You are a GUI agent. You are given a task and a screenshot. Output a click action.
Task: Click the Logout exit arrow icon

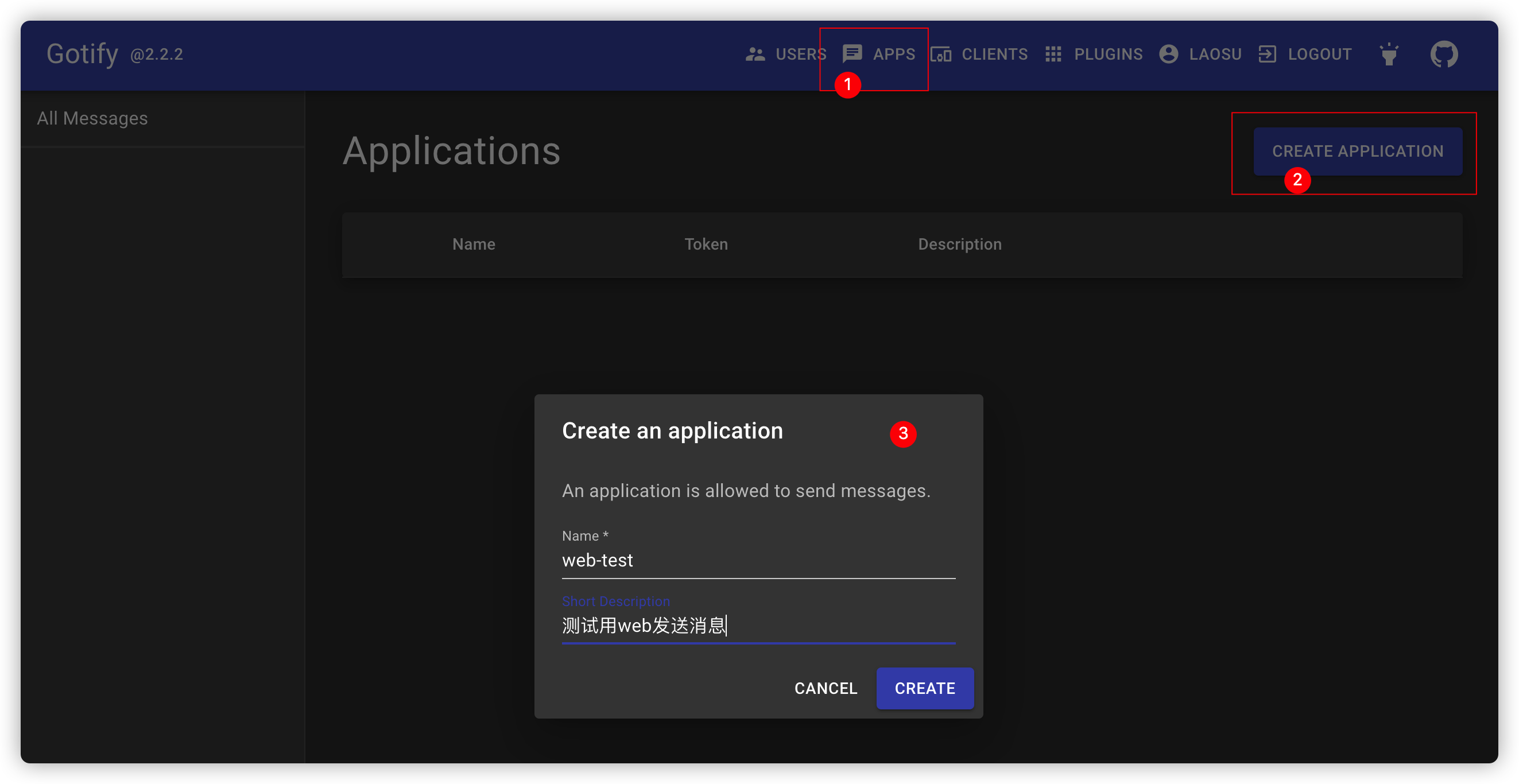point(1267,54)
